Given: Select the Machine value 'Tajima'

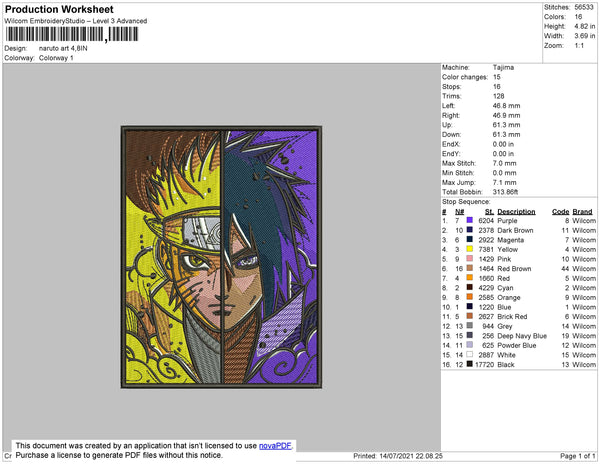Looking at the screenshot, I should [503, 67].
